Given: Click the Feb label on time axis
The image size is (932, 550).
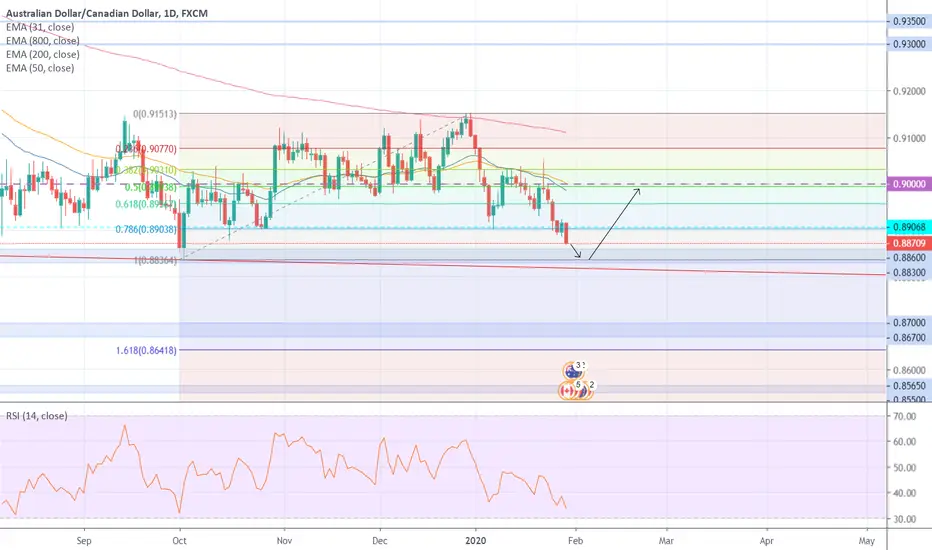Looking at the screenshot, I should pyautogui.click(x=575, y=540).
